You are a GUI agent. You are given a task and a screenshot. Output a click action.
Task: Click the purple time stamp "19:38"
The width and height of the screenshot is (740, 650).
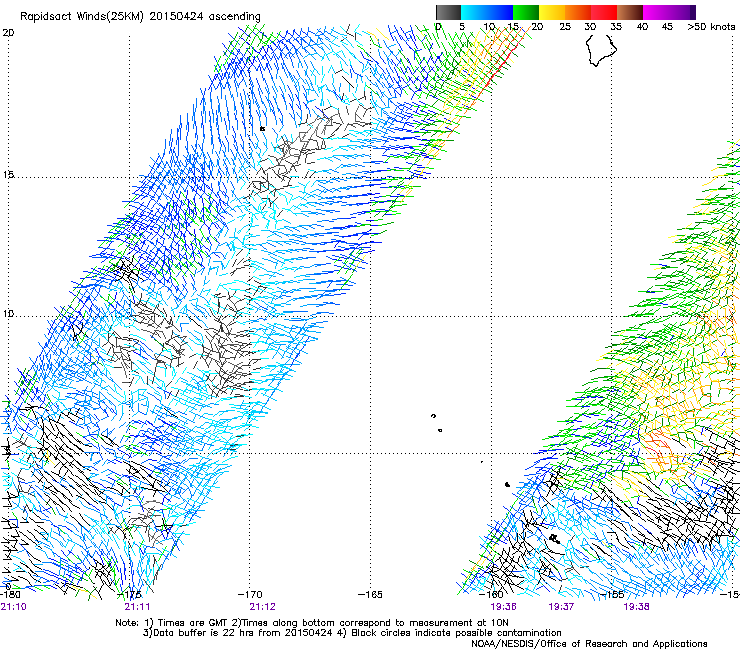coord(636,607)
